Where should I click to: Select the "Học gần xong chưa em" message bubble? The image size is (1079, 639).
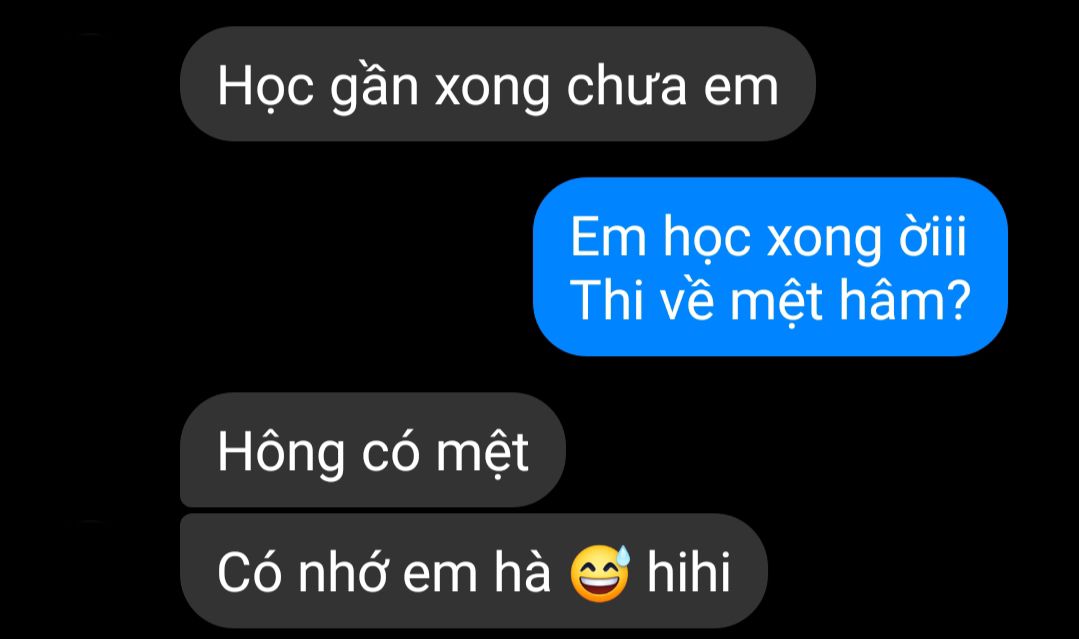498,85
